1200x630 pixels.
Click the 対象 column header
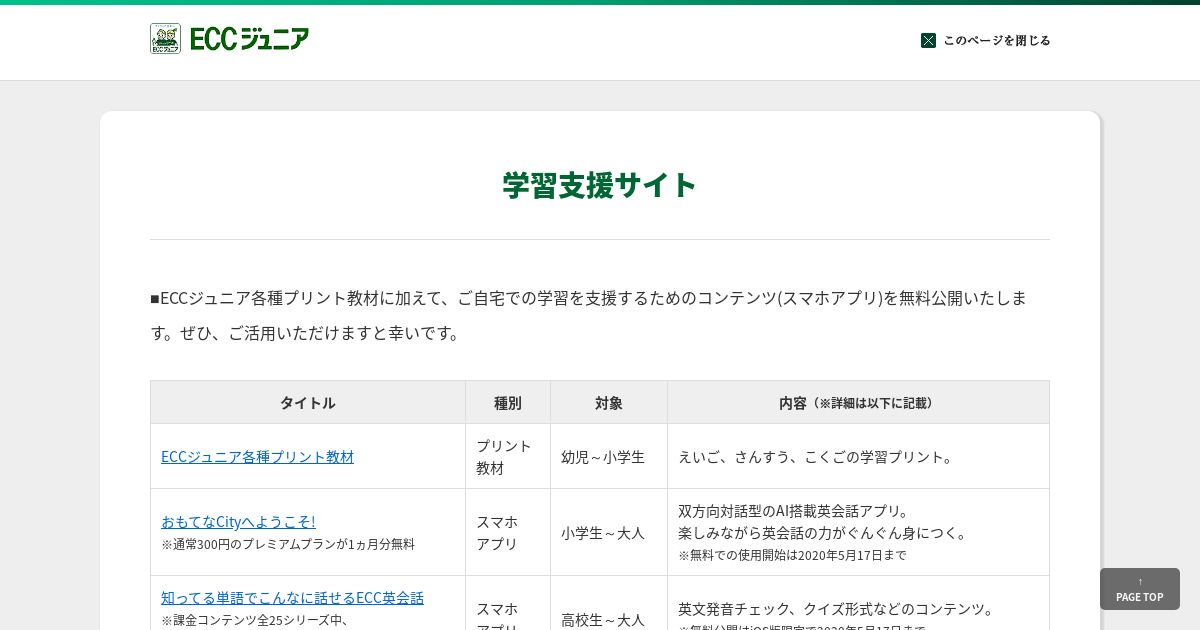click(609, 402)
